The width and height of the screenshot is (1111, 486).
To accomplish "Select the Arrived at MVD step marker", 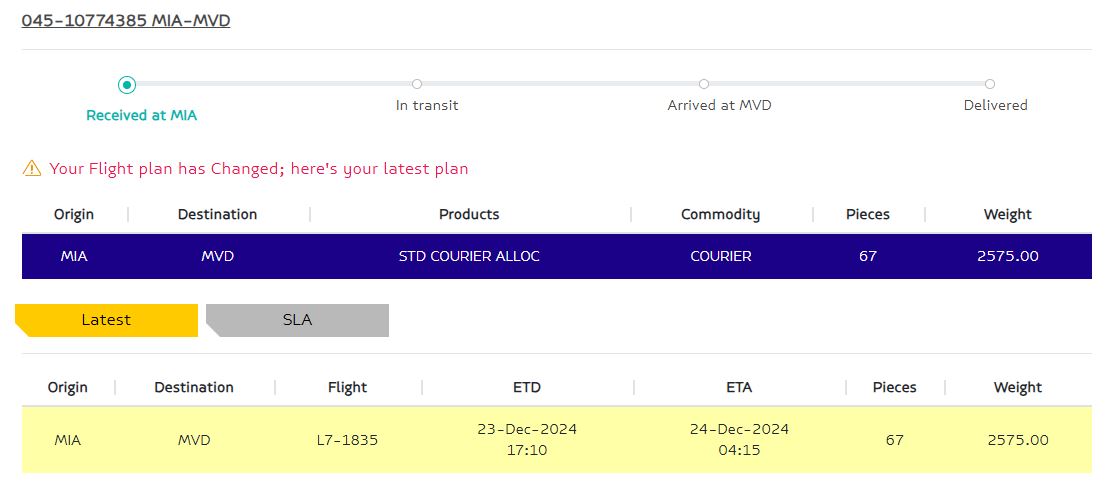I will pos(704,84).
